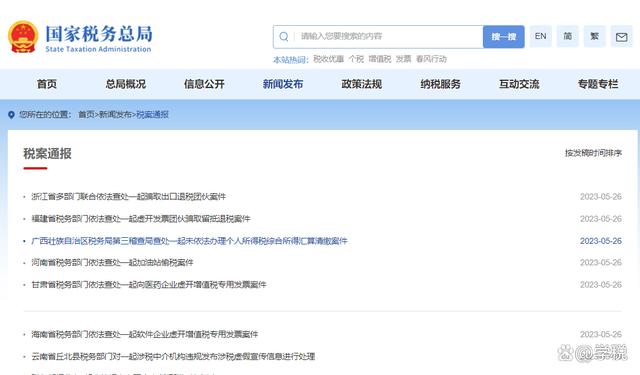The width and height of the screenshot is (640, 375).
Task: Sort by 按发稿时间排序
Action: coord(593,153)
